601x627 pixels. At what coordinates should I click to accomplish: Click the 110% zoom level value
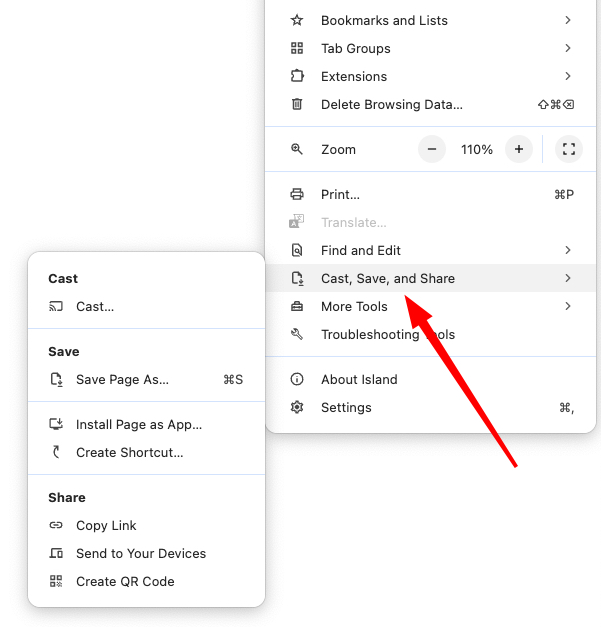coord(477,150)
